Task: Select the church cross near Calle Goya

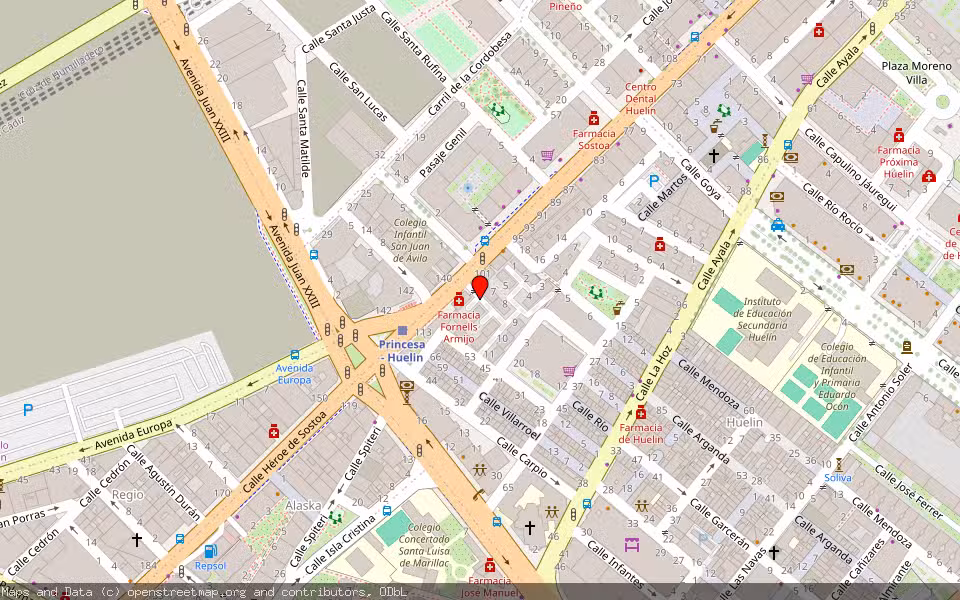Action: tap(714, 156)
